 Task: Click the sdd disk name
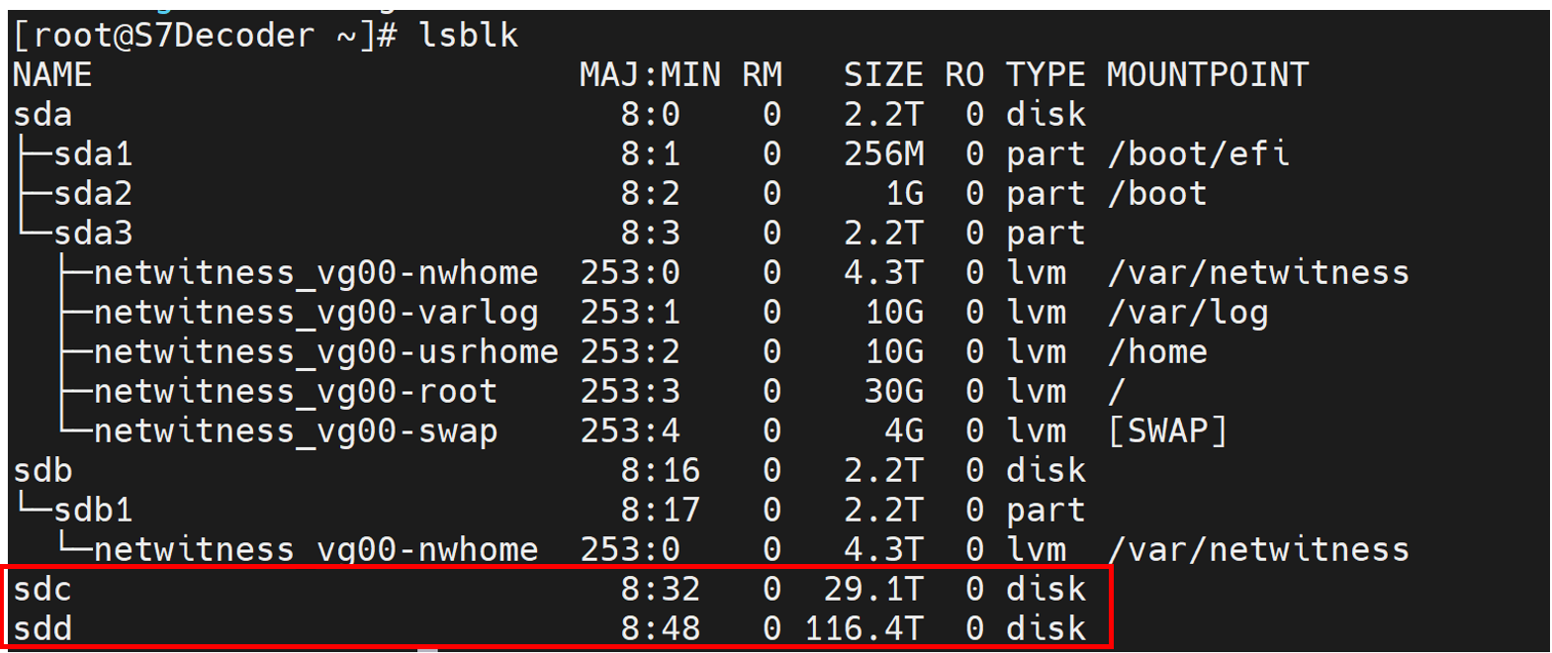click(x=42, y=628)
